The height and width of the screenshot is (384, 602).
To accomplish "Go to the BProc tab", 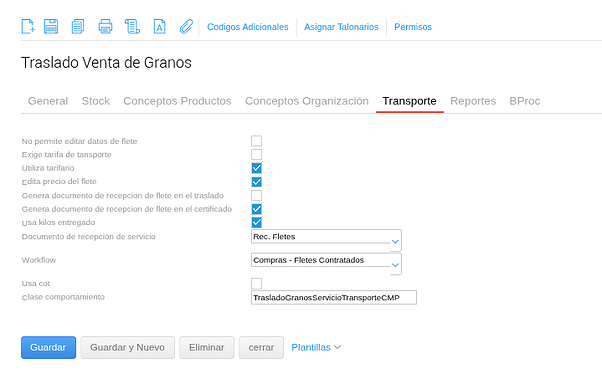I will click(524, 101).
